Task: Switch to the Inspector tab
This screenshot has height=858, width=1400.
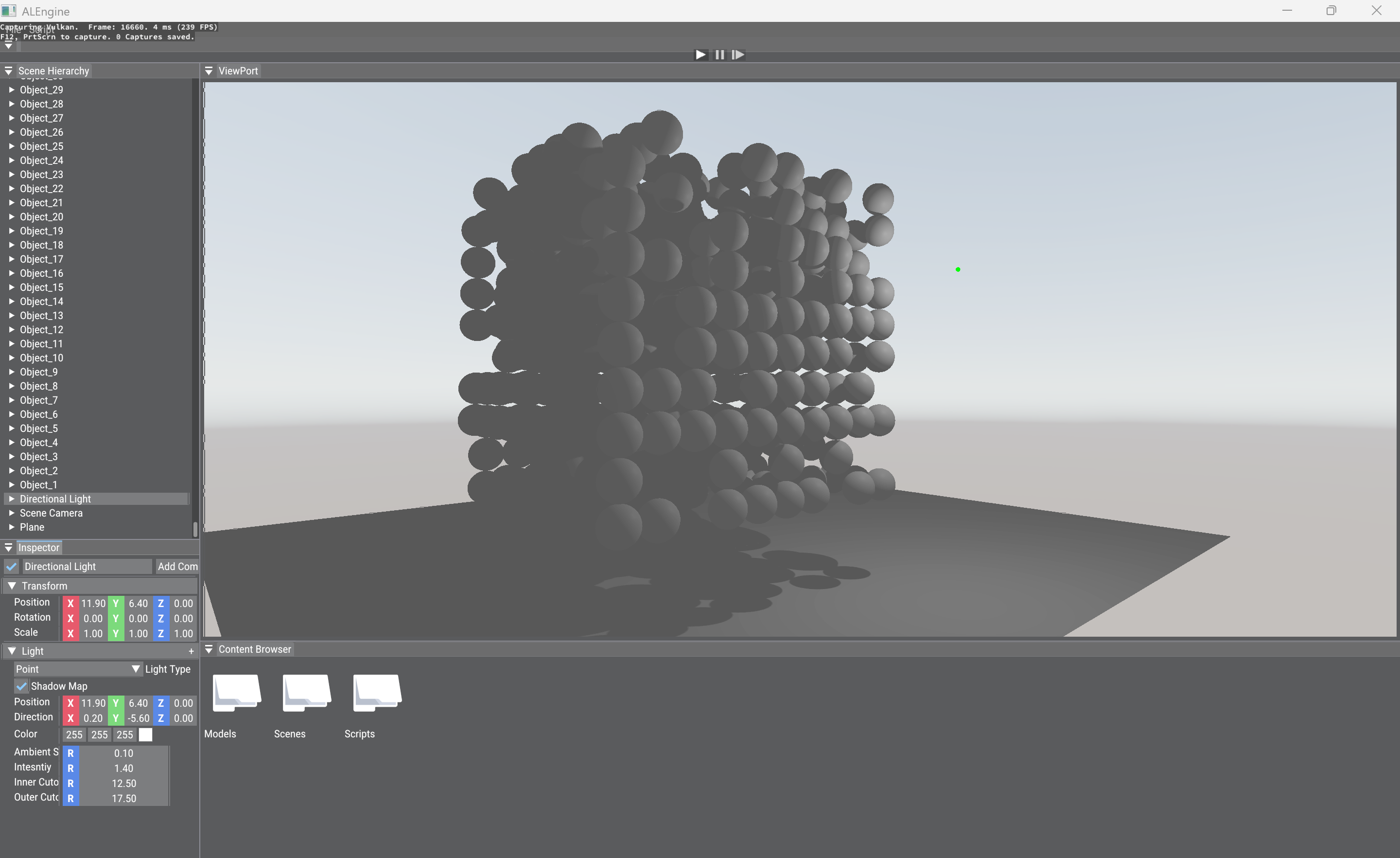Action: (38, 548)
